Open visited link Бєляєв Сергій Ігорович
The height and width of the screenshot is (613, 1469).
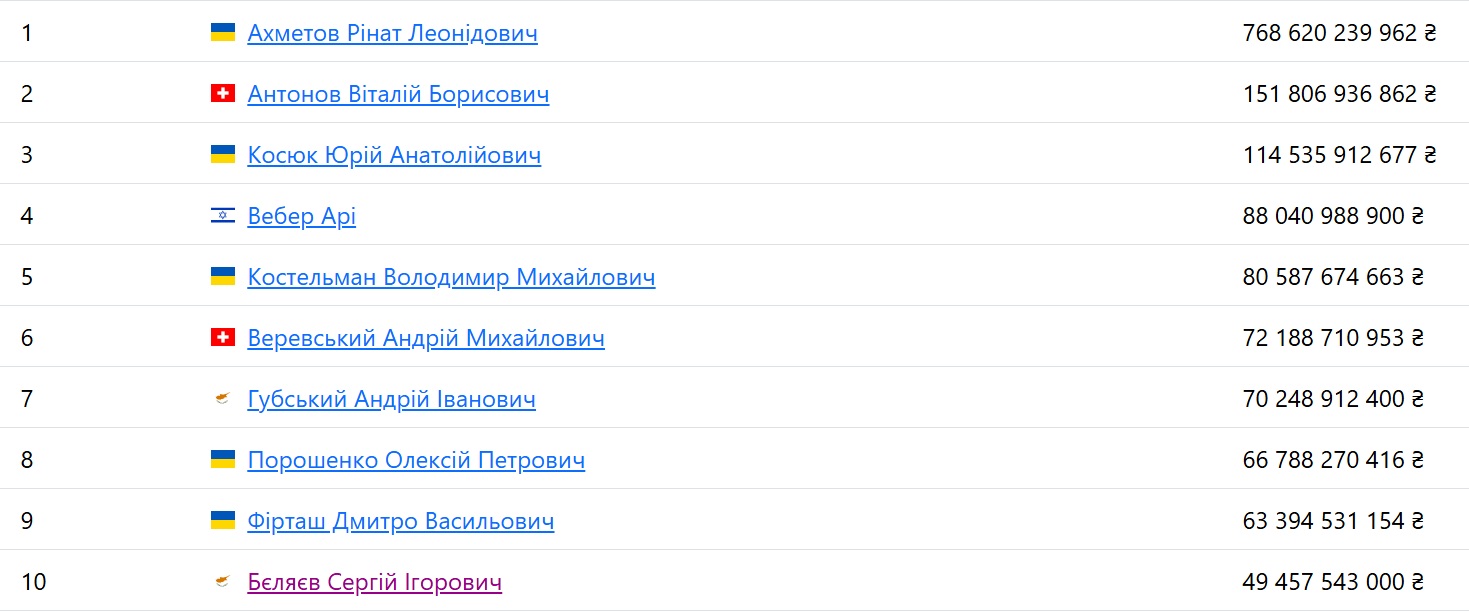374,582
